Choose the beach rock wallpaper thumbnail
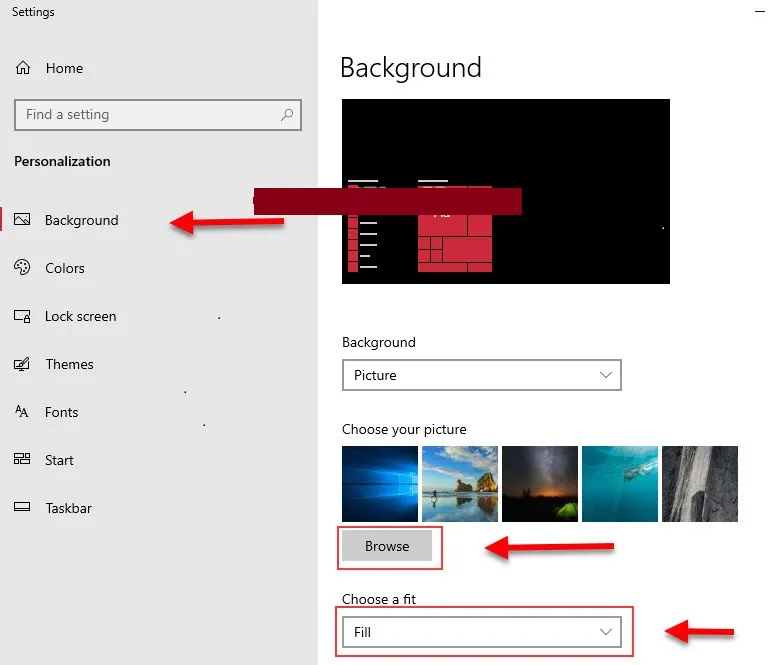 (459, 484)
